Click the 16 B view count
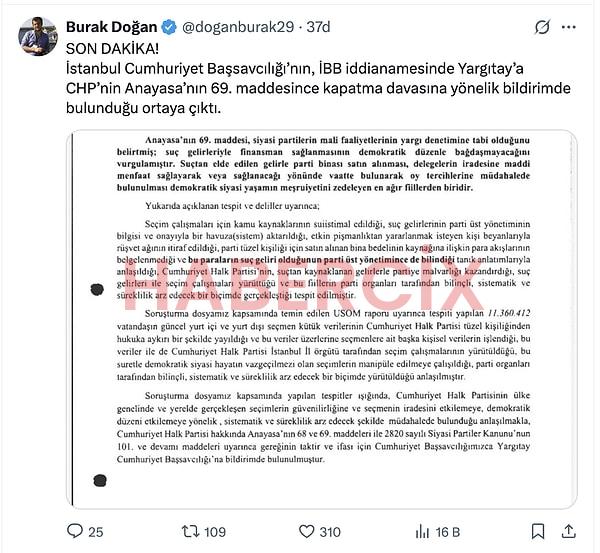 [x=447, y=532]
